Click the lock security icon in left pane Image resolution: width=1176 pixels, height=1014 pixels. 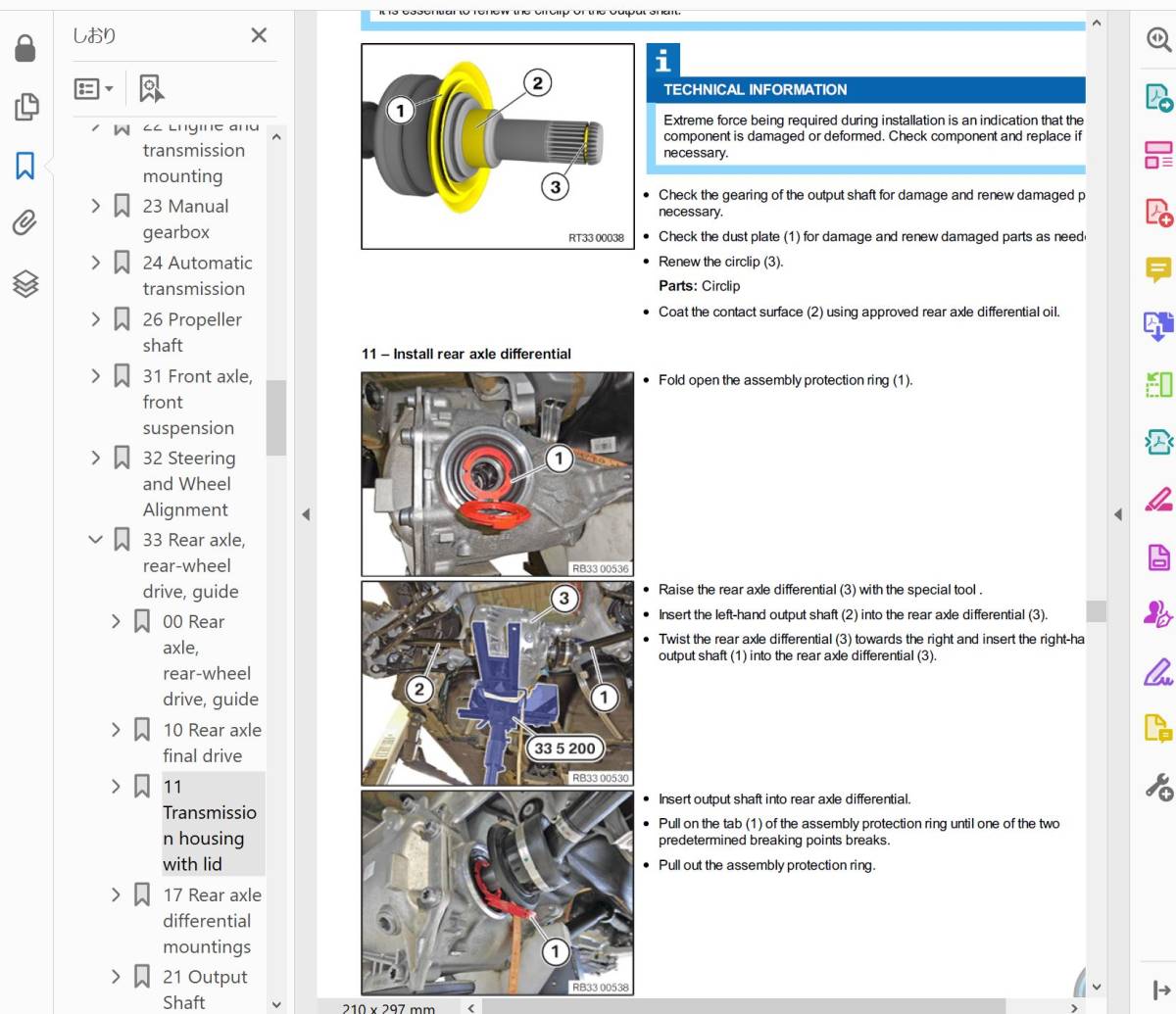25,47
